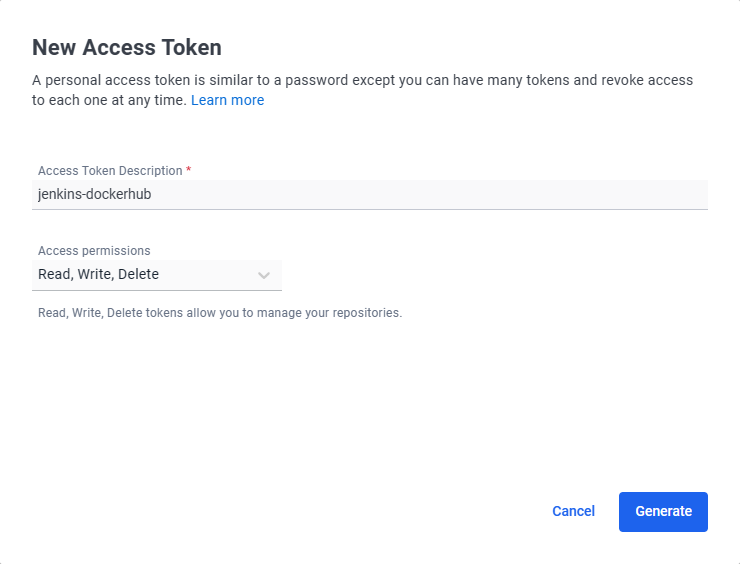This screenshot has height=564, width=740.
Task: Click the red required asterisk
Action: [188, 169]
